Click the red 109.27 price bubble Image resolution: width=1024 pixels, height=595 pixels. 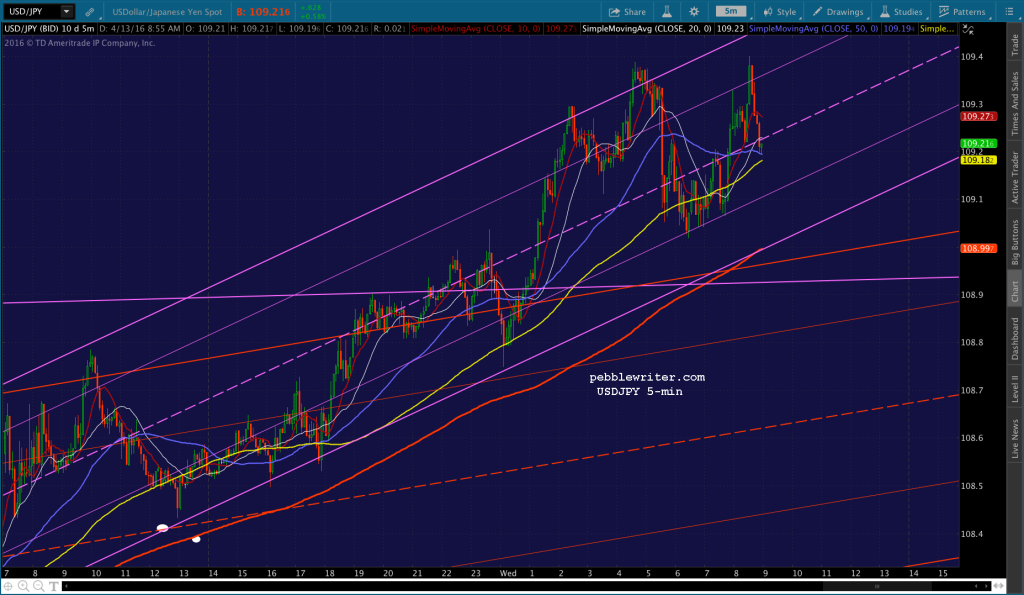click(x=978, y=116)
